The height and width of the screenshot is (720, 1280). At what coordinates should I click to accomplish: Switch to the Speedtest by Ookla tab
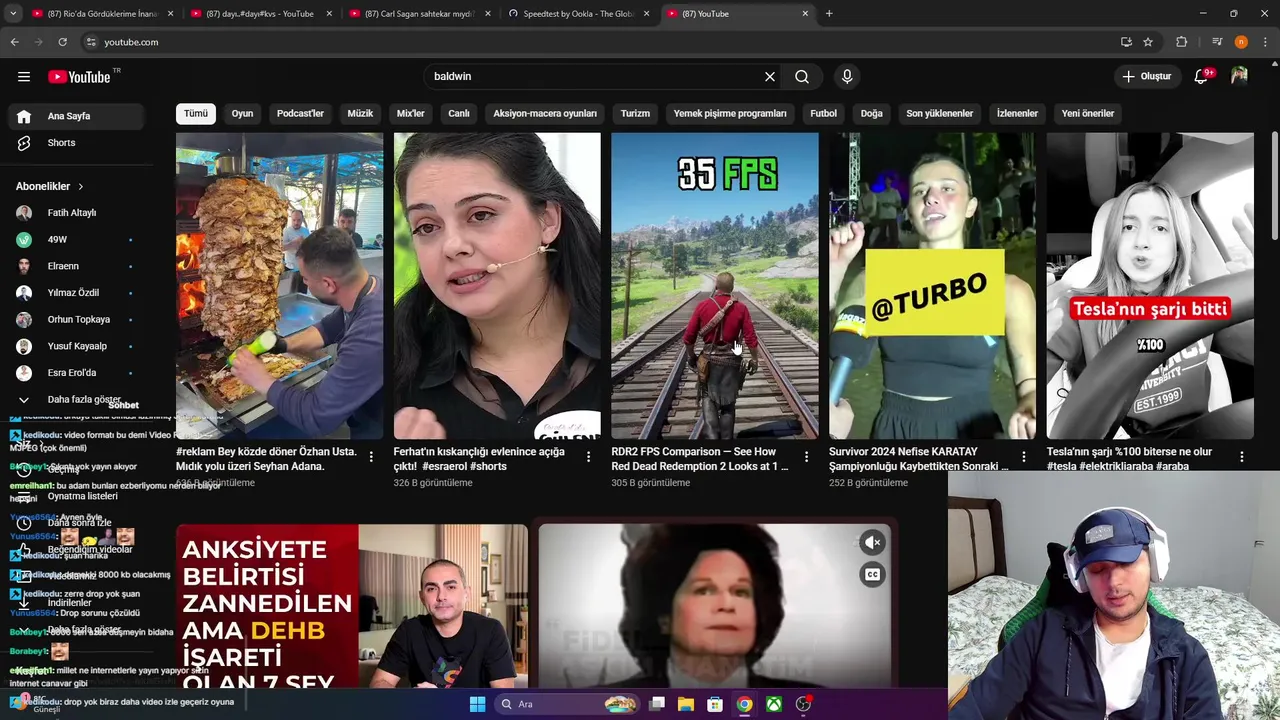tap(579, 14)
